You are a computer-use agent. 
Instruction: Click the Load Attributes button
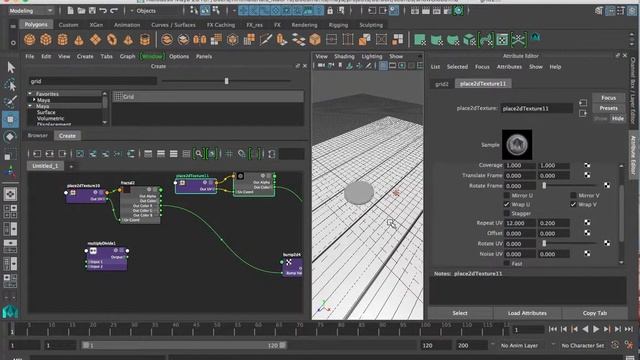click(527, 313)
